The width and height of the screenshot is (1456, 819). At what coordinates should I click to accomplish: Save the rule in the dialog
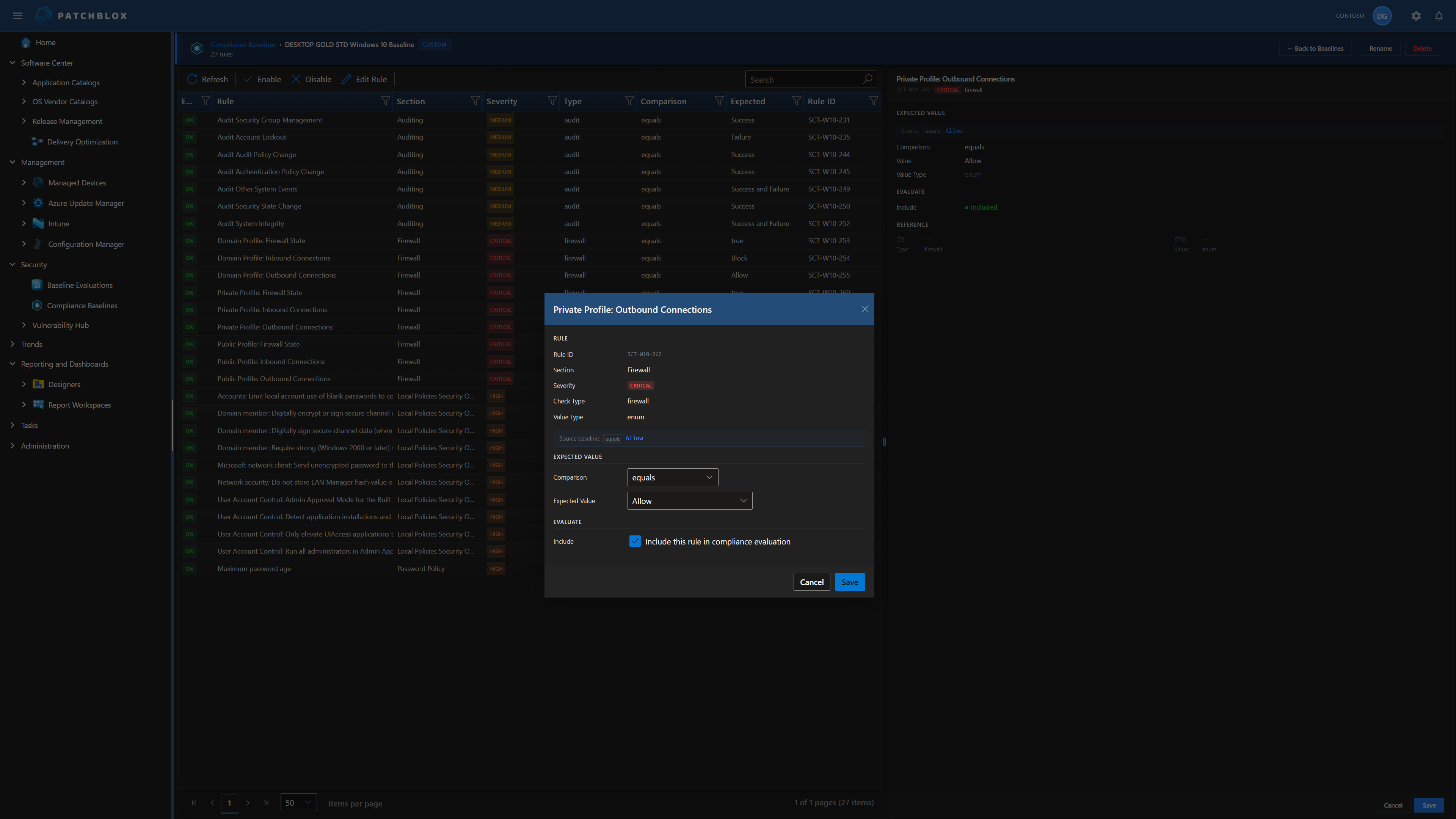click(x=849, y=582)
